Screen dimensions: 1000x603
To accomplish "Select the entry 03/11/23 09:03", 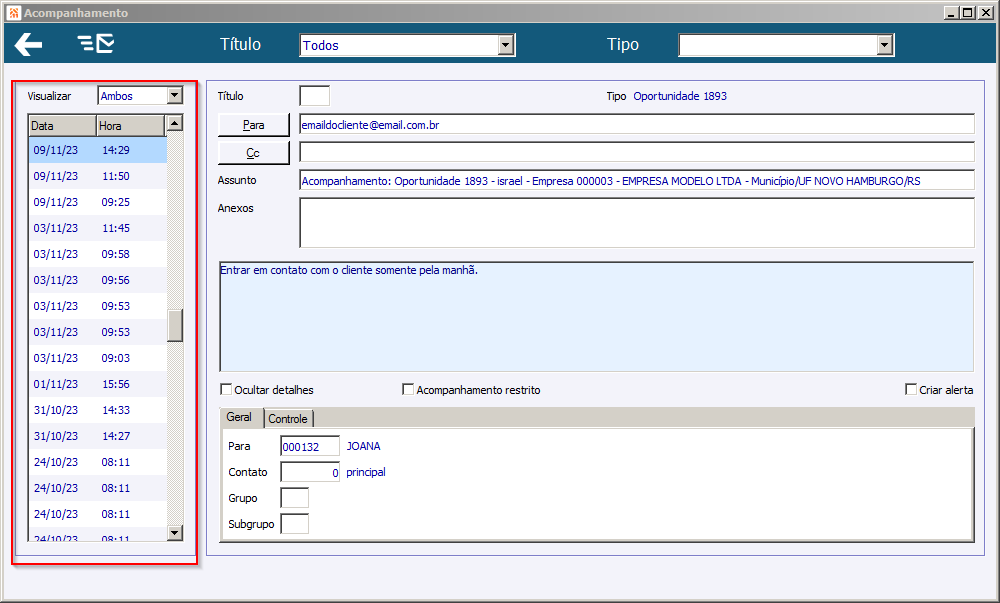I will coord(98,358).
